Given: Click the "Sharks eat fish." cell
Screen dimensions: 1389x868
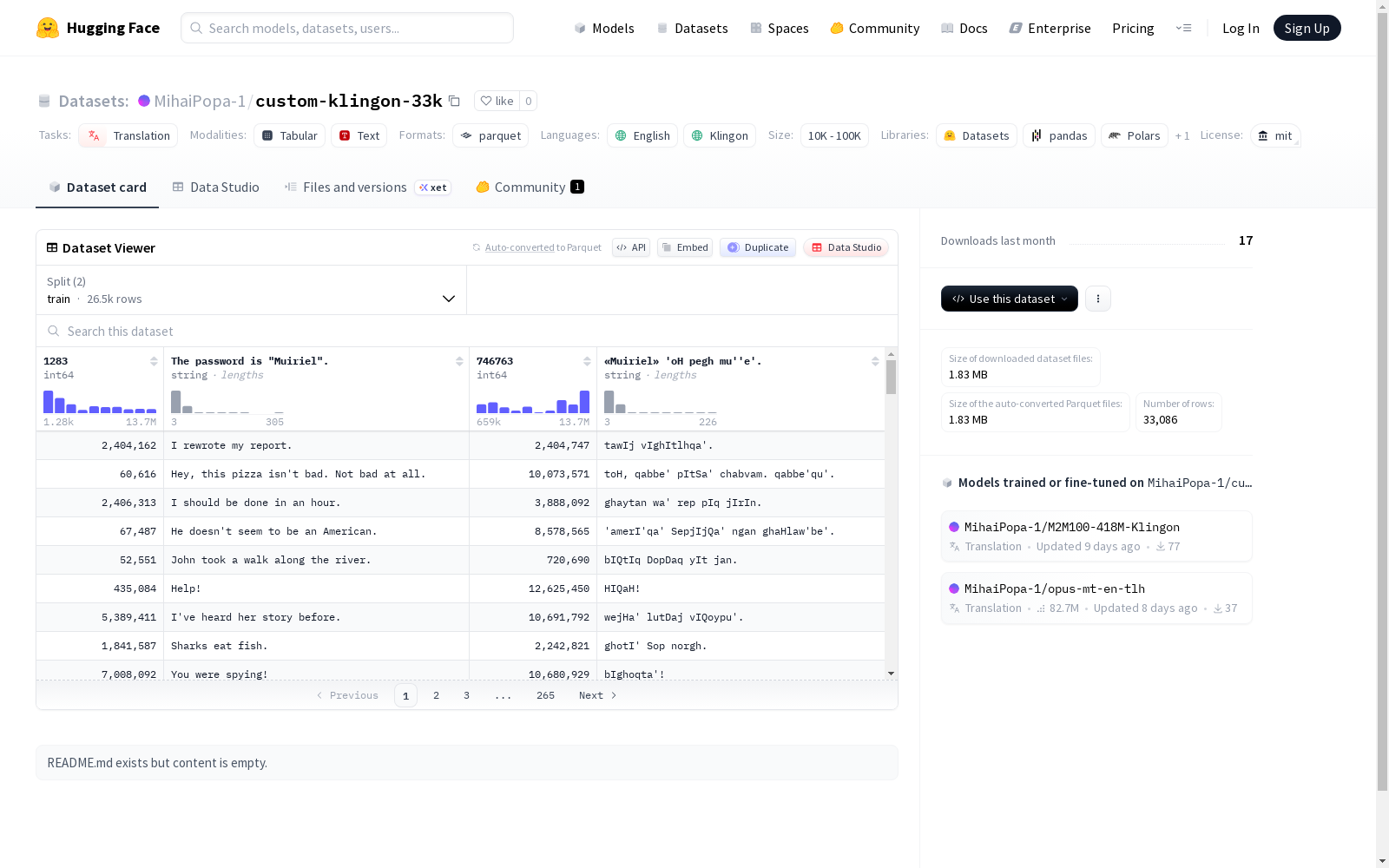Looking at the screenshot, I should (x=316, y=646).
